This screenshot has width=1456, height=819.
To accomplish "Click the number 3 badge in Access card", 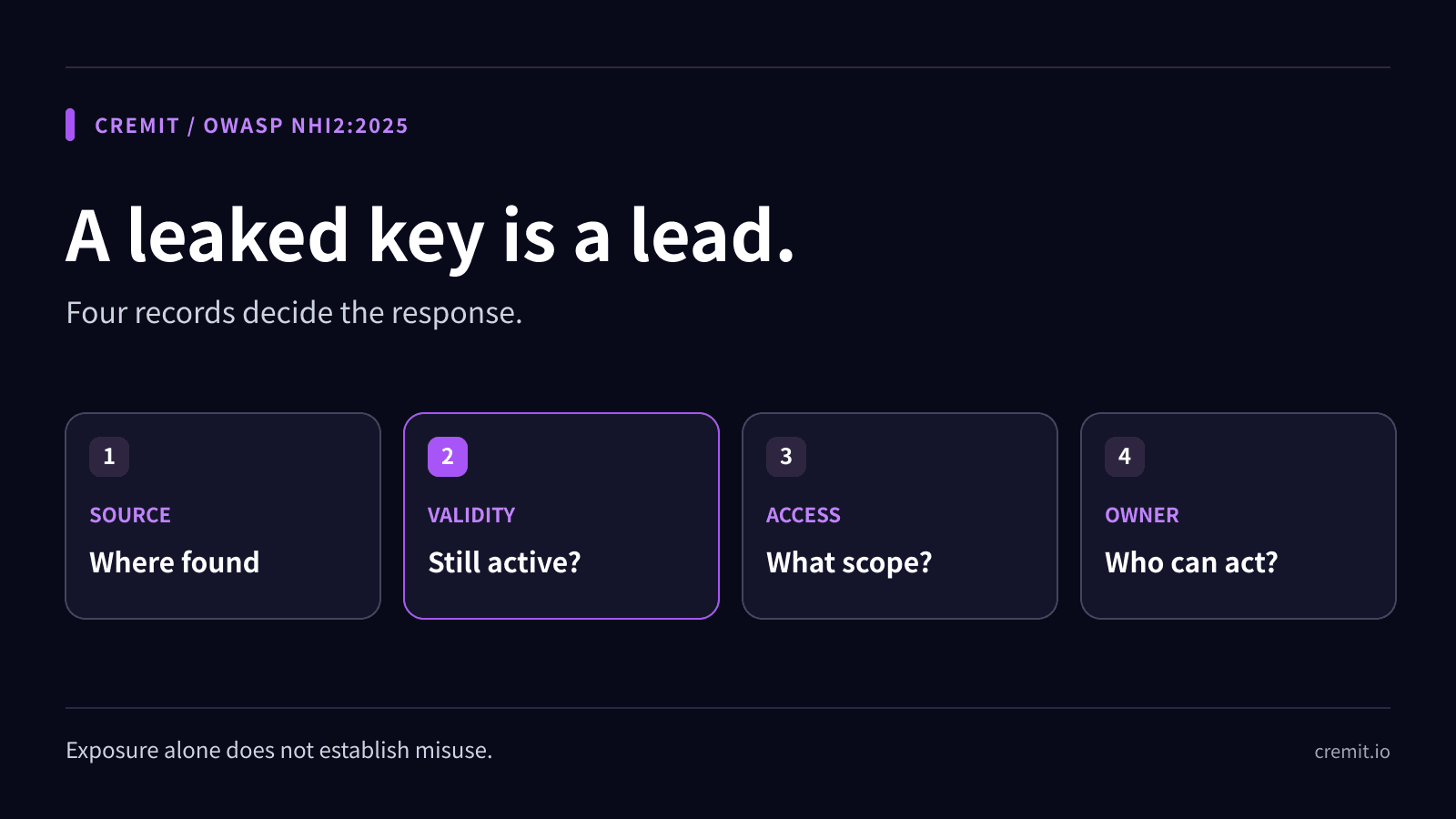I will pos(786,457).
